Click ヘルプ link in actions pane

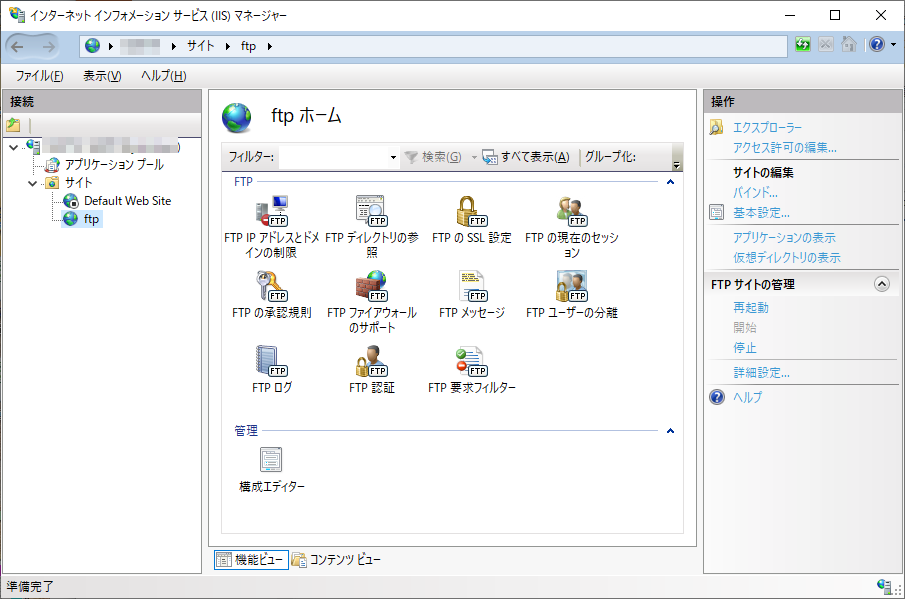[x=747, y=398]
